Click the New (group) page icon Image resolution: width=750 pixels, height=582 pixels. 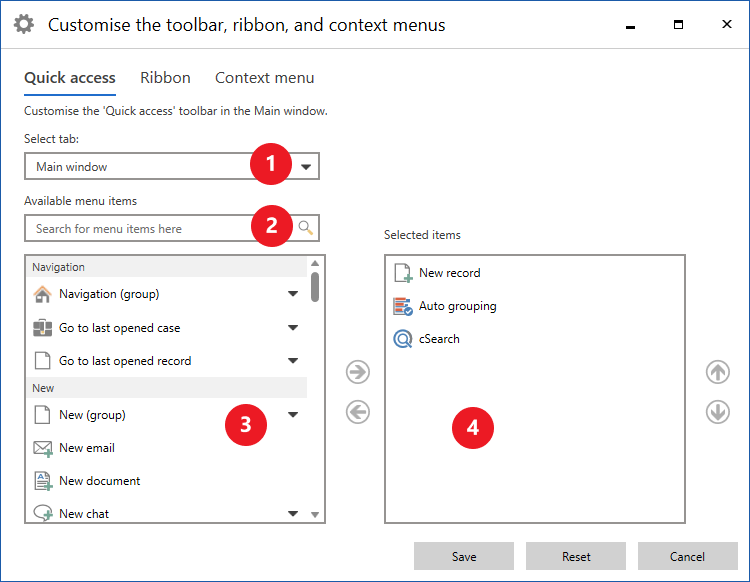click(x=43, y=415)
